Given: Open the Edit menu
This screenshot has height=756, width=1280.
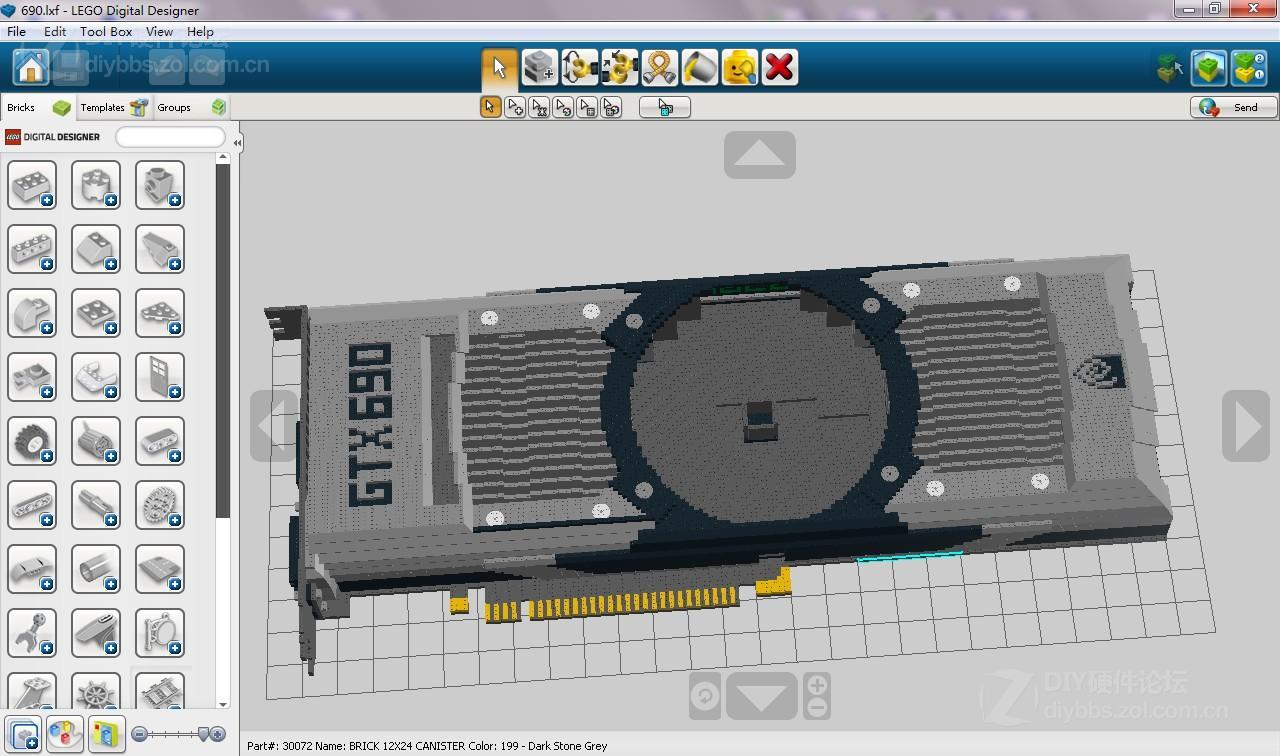Looking at the screenshot, I should [55, 31].
